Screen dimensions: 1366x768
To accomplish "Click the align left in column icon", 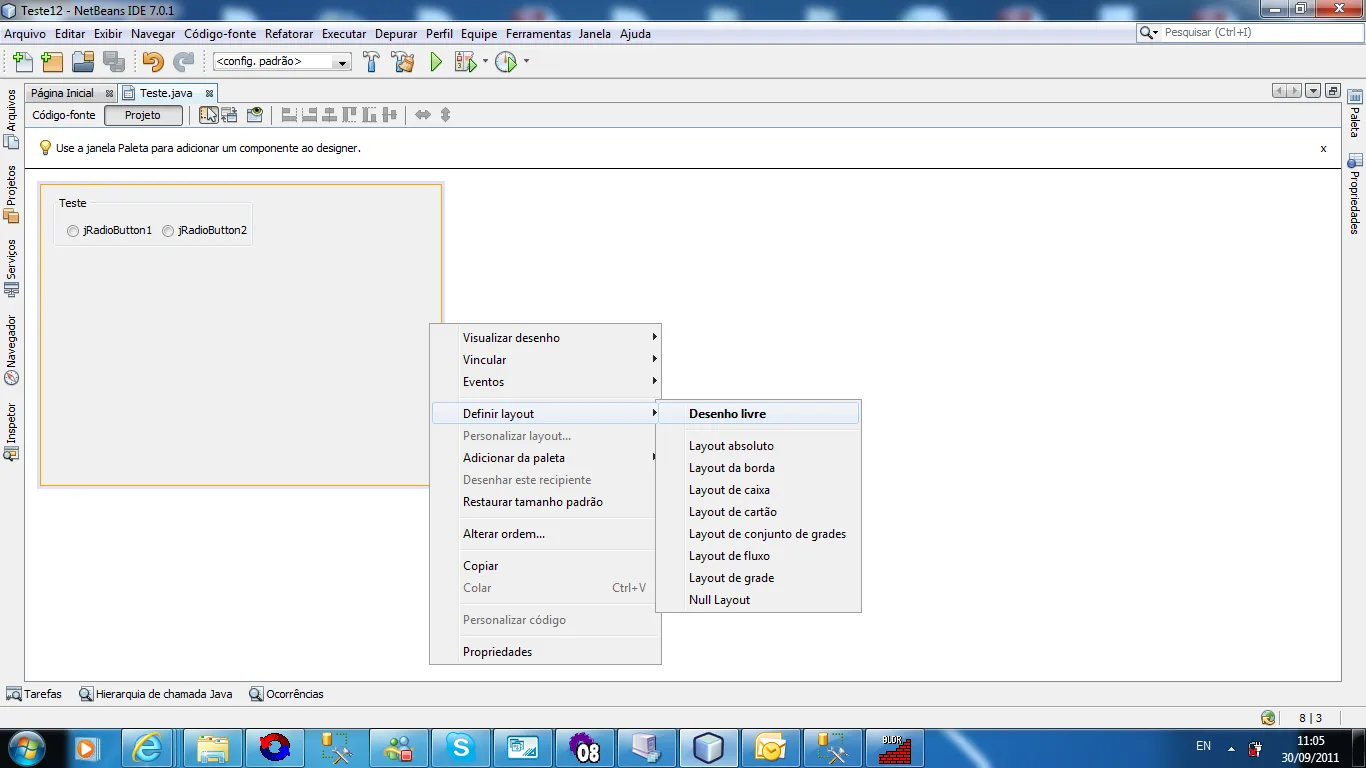I will [289, 115].
